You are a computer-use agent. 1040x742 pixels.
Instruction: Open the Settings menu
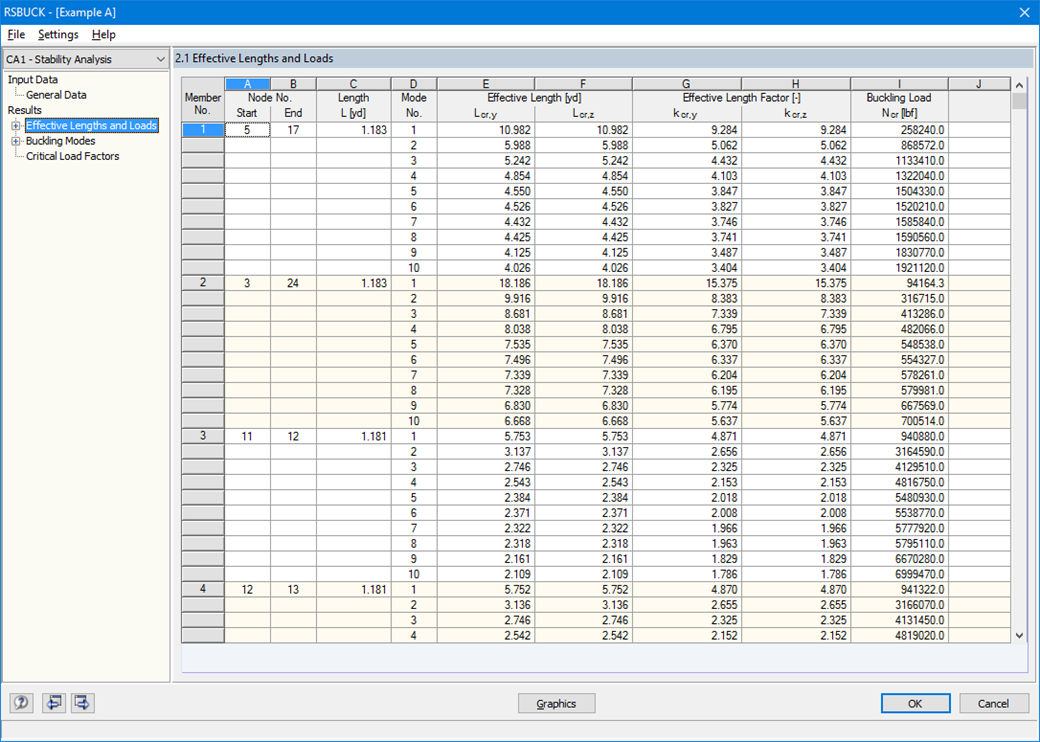57,34
